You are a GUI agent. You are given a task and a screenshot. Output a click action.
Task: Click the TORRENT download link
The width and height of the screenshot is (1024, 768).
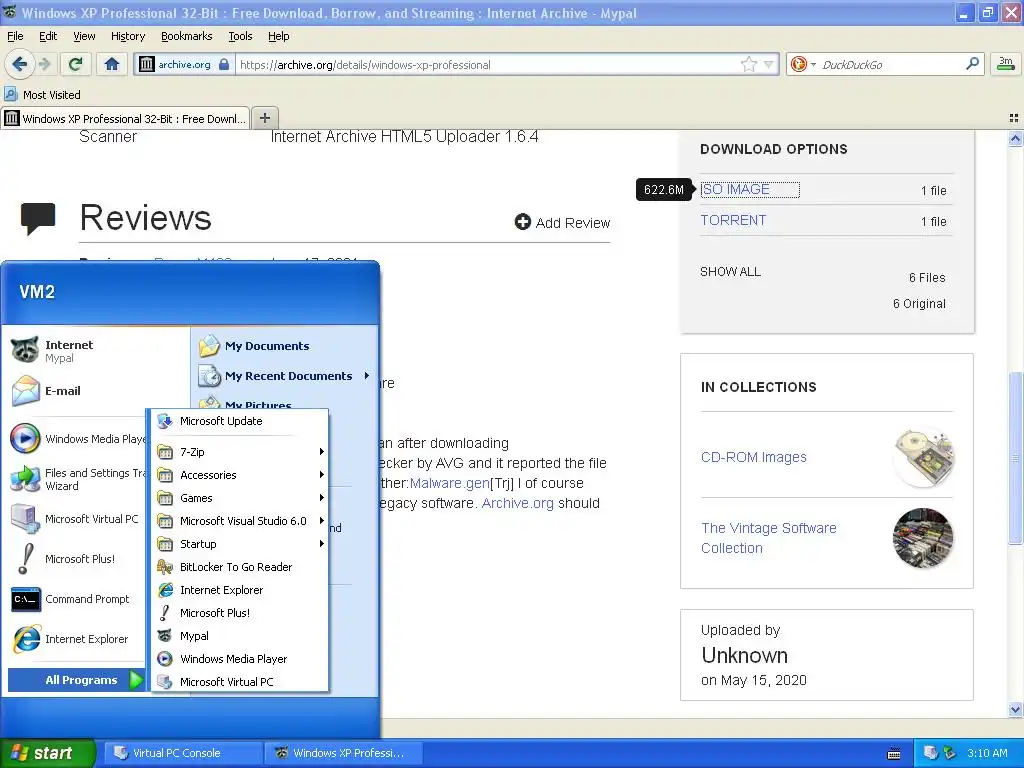click(733, 220)
